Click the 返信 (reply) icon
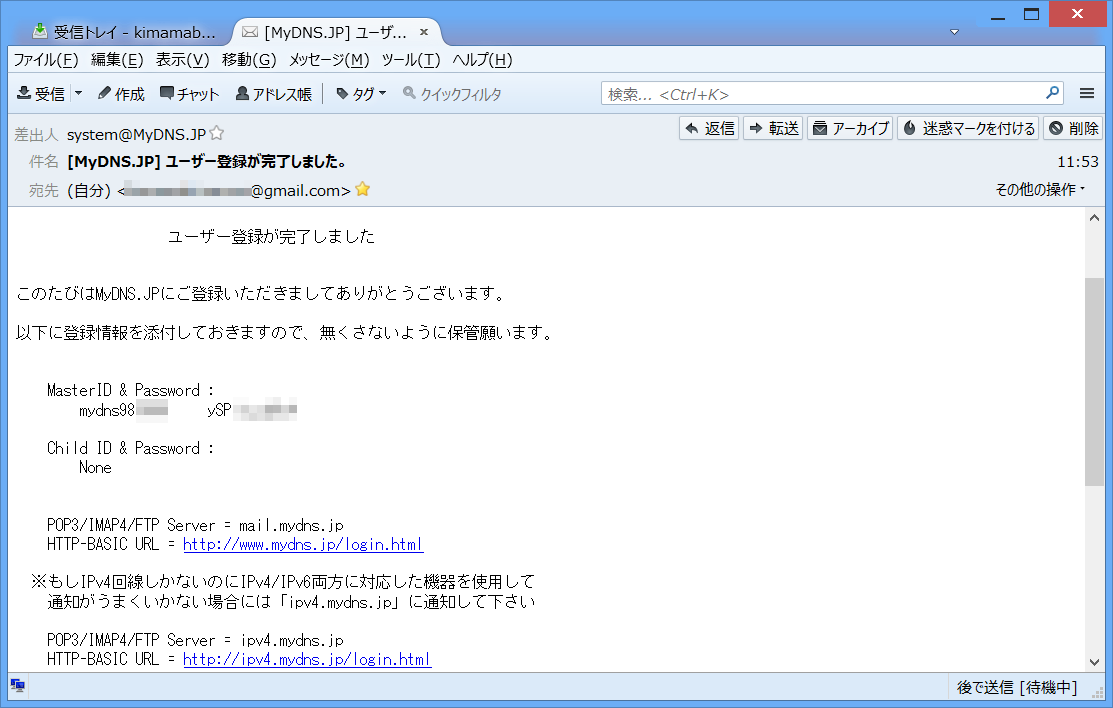The image size is (1113, 708). coord(709,128)
